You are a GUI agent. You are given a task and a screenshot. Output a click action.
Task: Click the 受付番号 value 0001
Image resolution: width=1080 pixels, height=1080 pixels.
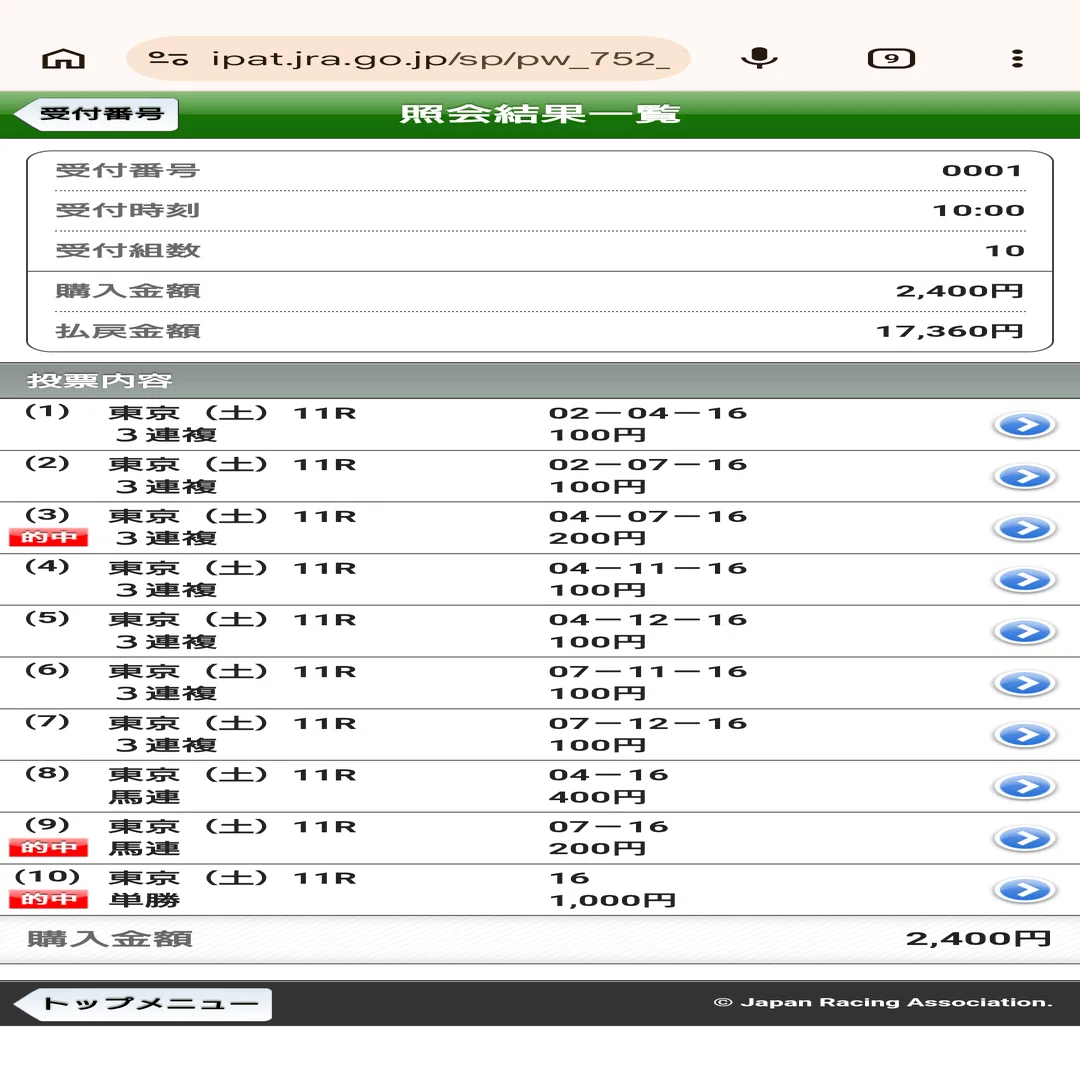pyautogui.click(x=982, y=170)
